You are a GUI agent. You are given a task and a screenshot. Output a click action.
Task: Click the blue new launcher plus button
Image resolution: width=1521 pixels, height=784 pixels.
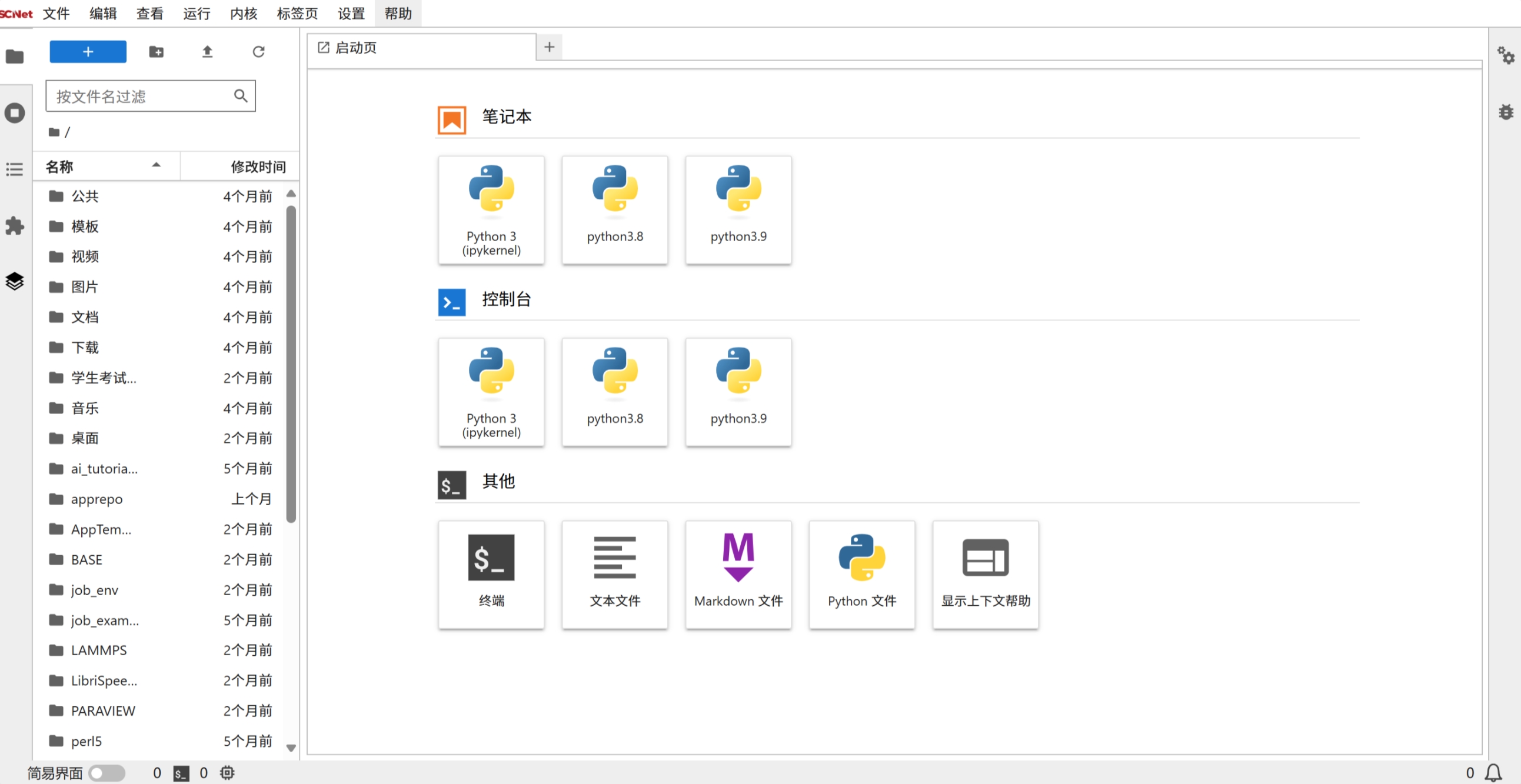coord(88,52)
